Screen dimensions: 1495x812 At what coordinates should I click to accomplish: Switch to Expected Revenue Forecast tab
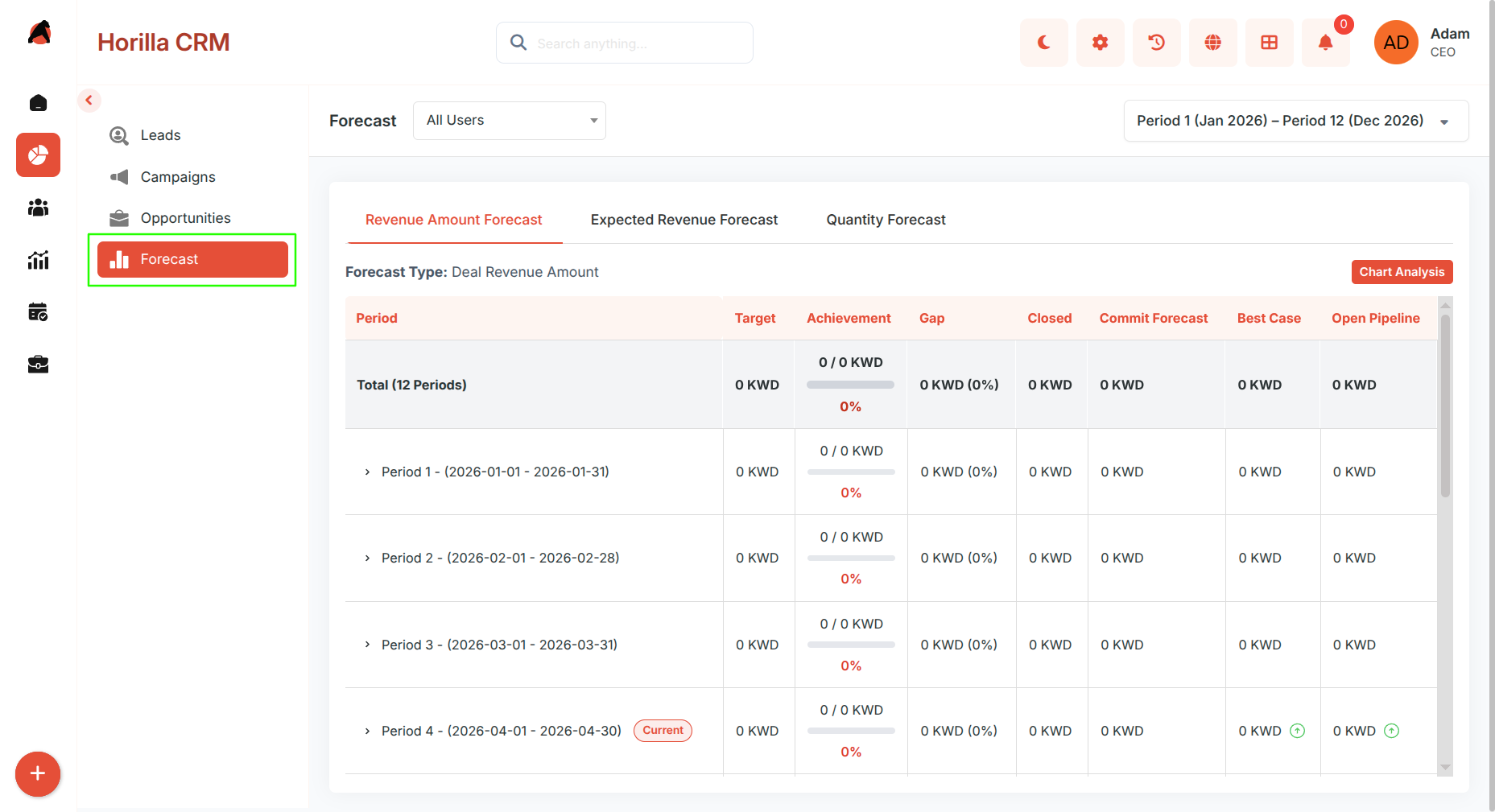[x=684, y=220]
